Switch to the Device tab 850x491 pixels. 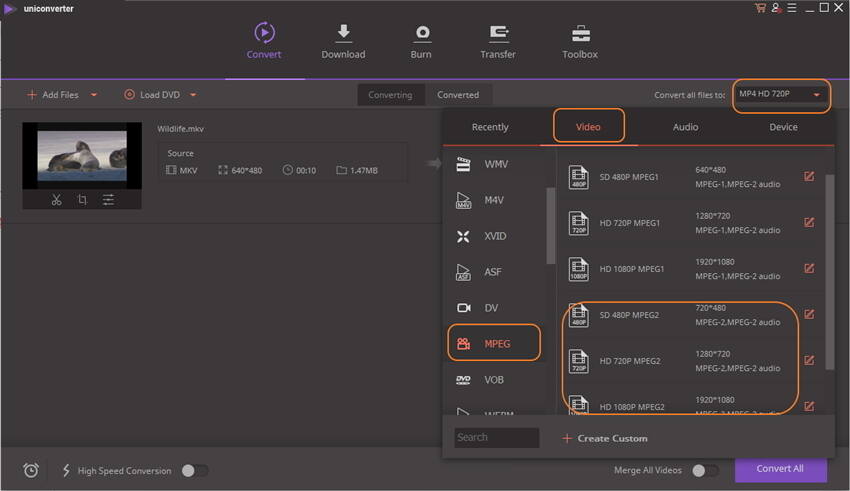(x=783, y=127)
